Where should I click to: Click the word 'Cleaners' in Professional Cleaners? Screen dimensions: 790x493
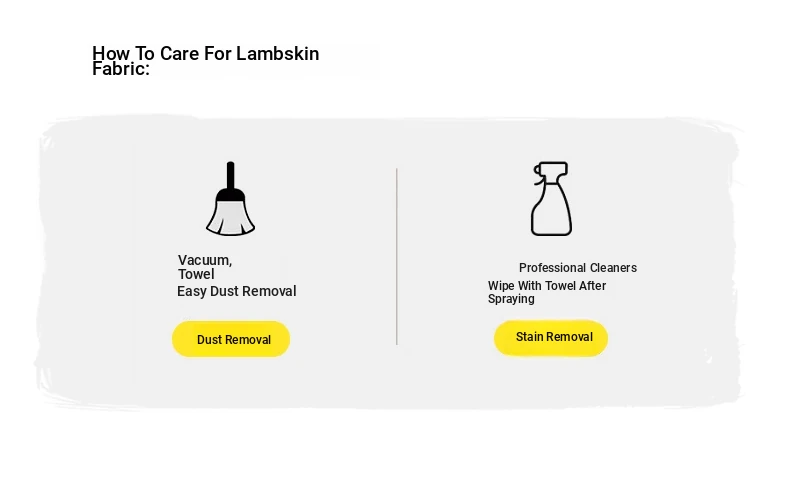pyautogui.click(x=613, y=267)
